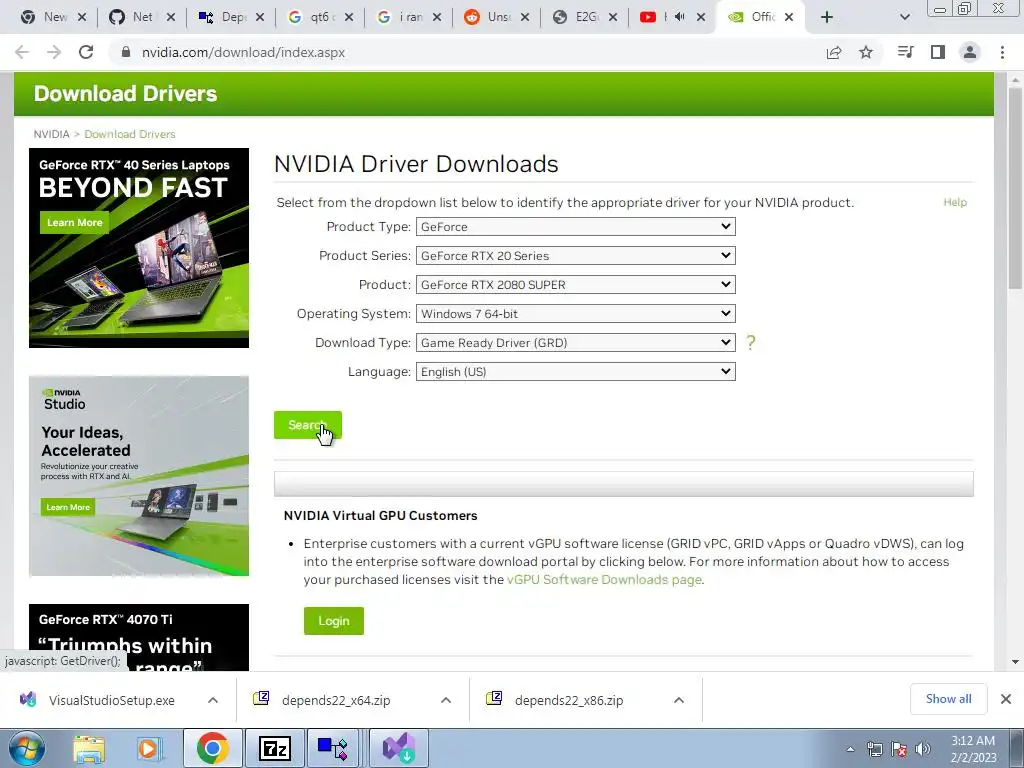Click Learn More on NVIDIA Studio ad
Viewport: 1024px width, 768px height.
click(68, 507)
